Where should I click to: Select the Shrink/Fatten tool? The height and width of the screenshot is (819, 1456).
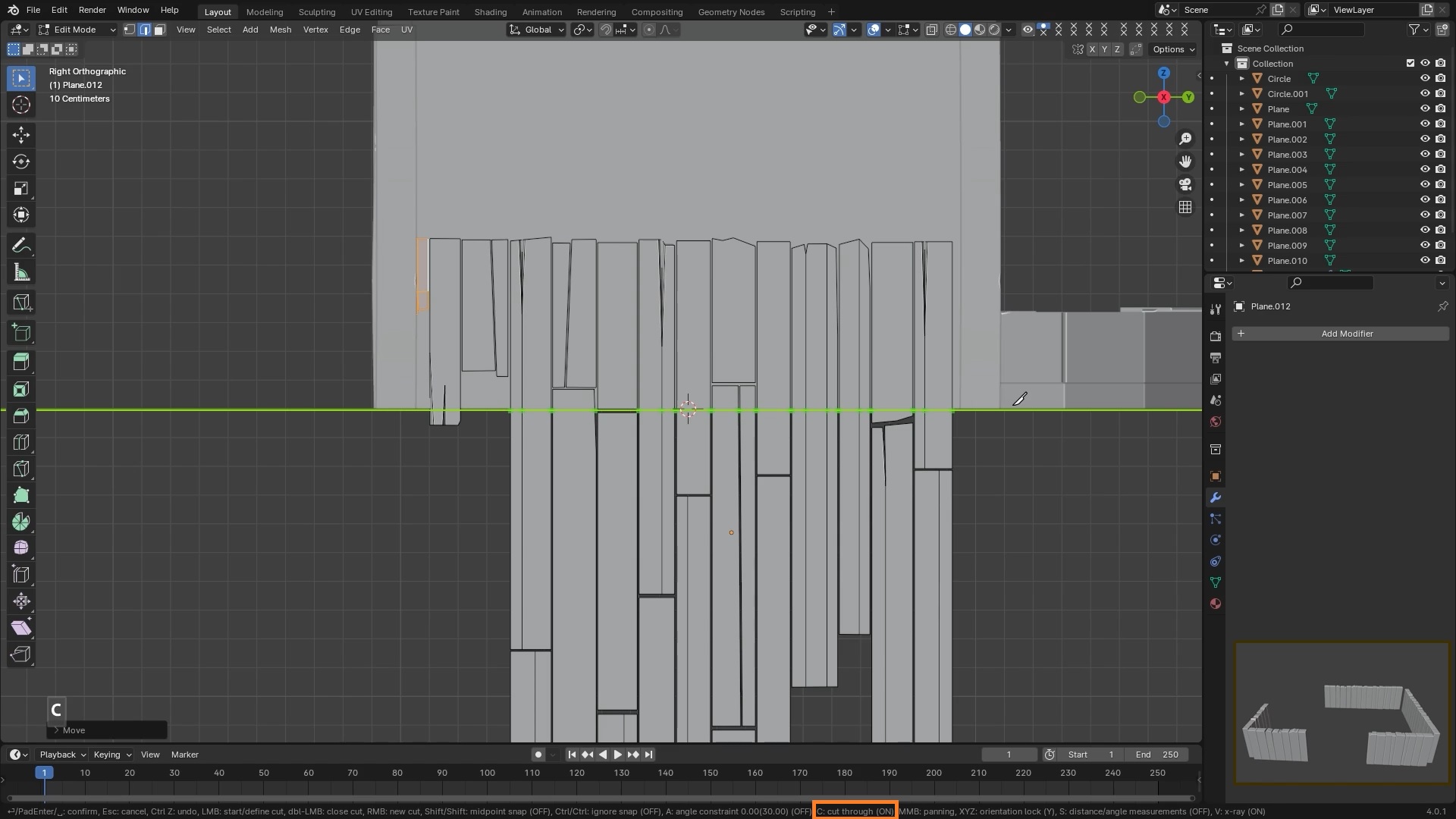(x=21, y=601)
